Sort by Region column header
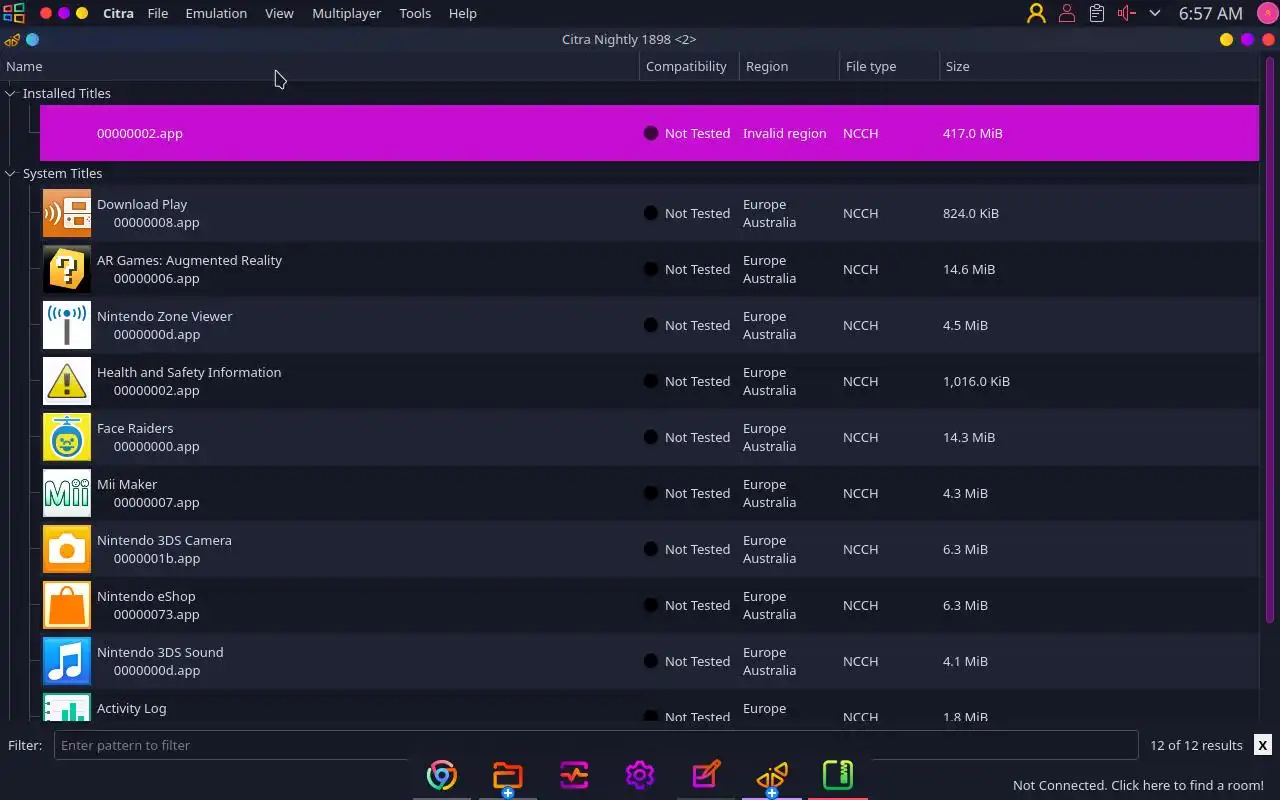Image resolution: width=1280 pixels, height=800 pixels. (789, 66)
